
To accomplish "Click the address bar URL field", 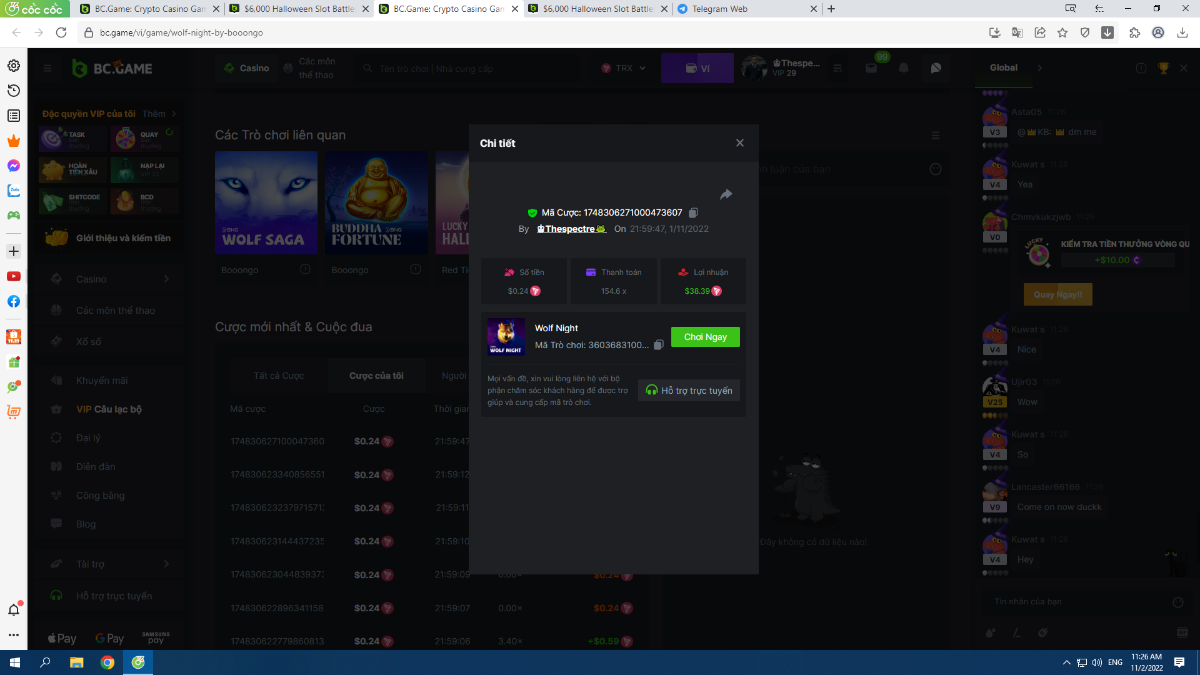I will [500, 32].
